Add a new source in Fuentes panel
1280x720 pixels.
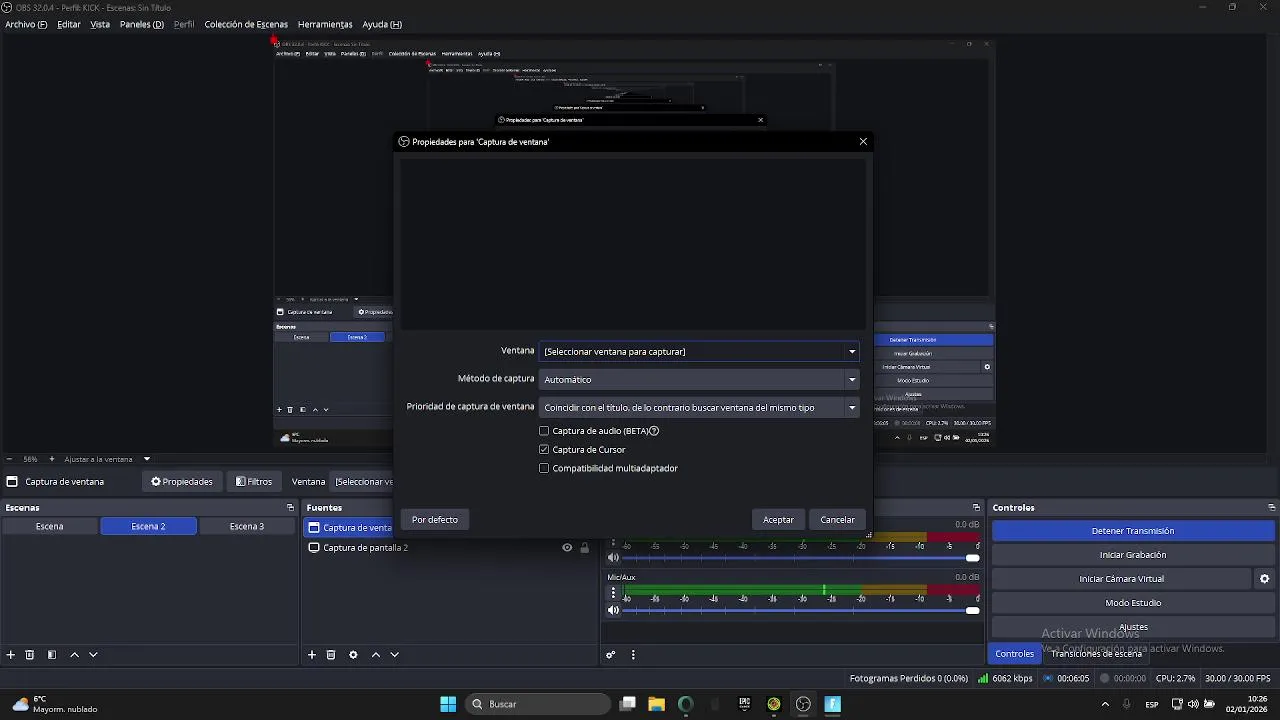(x=312, y=655)
